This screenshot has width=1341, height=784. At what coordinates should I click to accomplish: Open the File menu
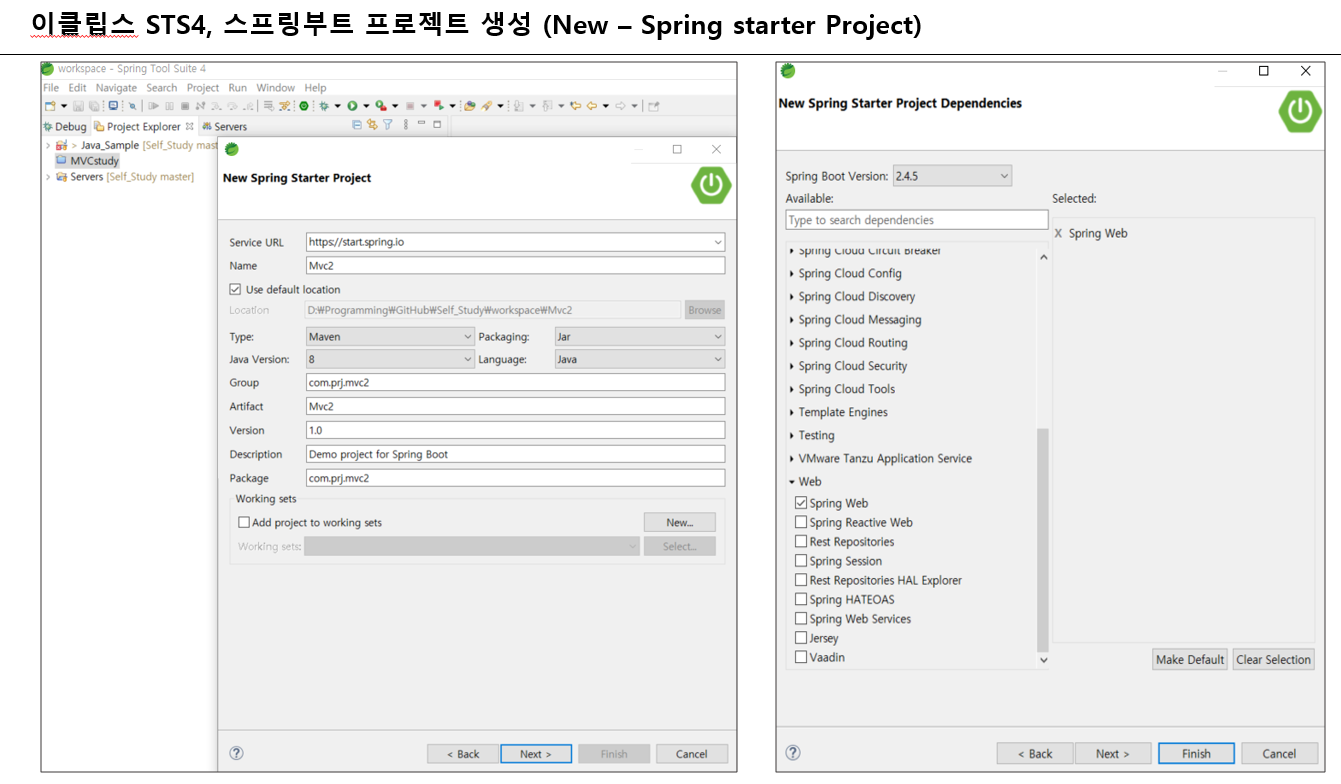tap(51, 88)
